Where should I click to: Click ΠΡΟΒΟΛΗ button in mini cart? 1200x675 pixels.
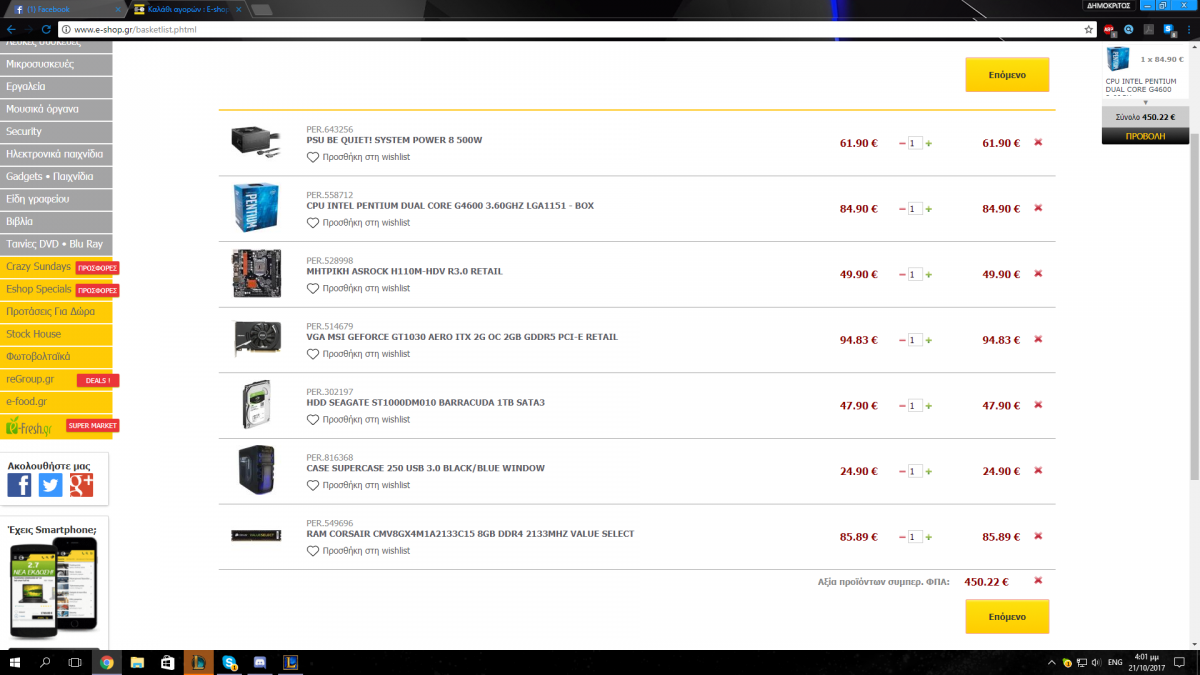click(x=1145, y=135)
